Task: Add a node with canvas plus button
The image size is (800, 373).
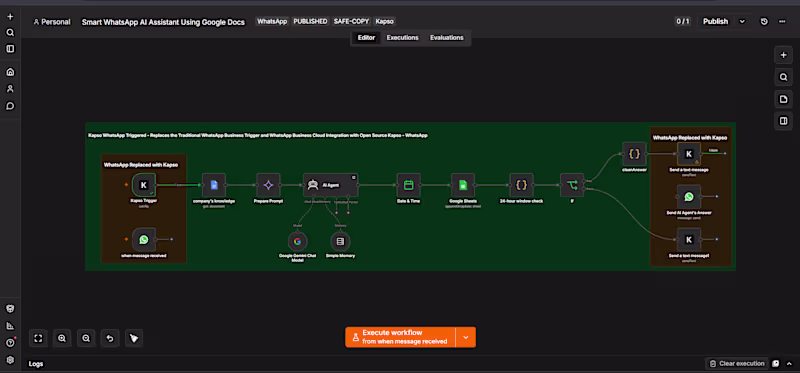Action: pyautogui.click(x=784, y=55)
